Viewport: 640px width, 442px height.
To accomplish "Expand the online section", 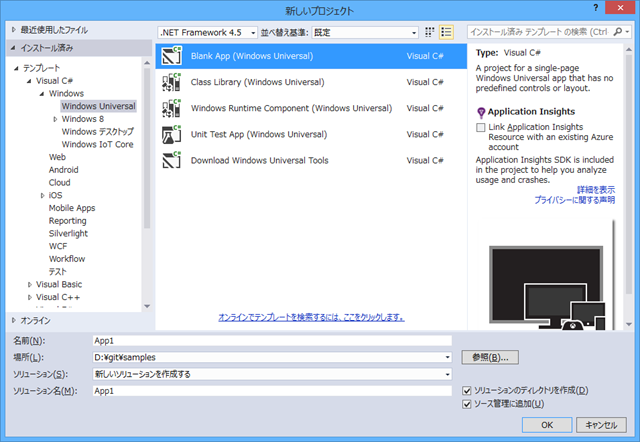I will coord(13,320).
